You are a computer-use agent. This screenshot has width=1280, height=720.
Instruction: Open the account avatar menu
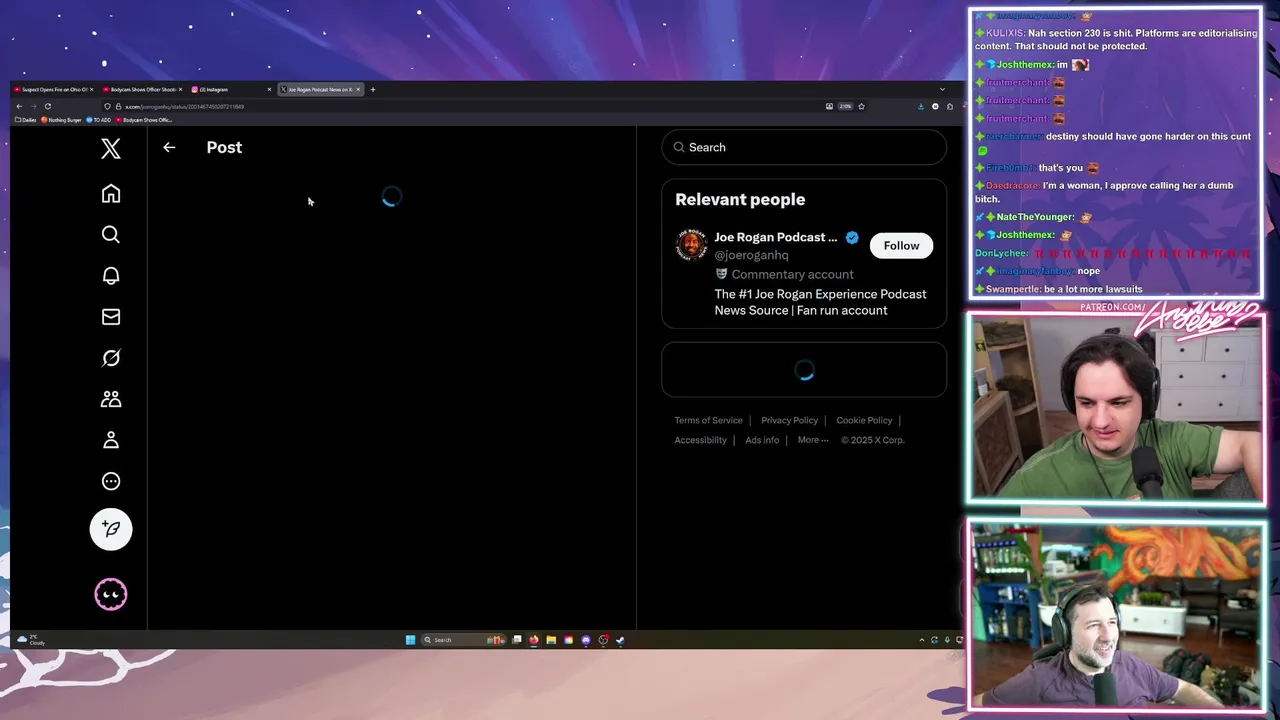111,595
